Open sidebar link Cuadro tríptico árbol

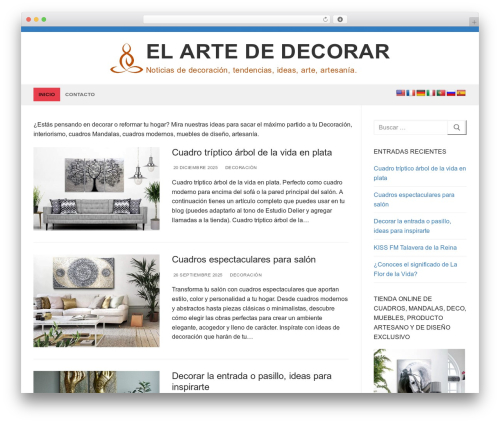420,173
